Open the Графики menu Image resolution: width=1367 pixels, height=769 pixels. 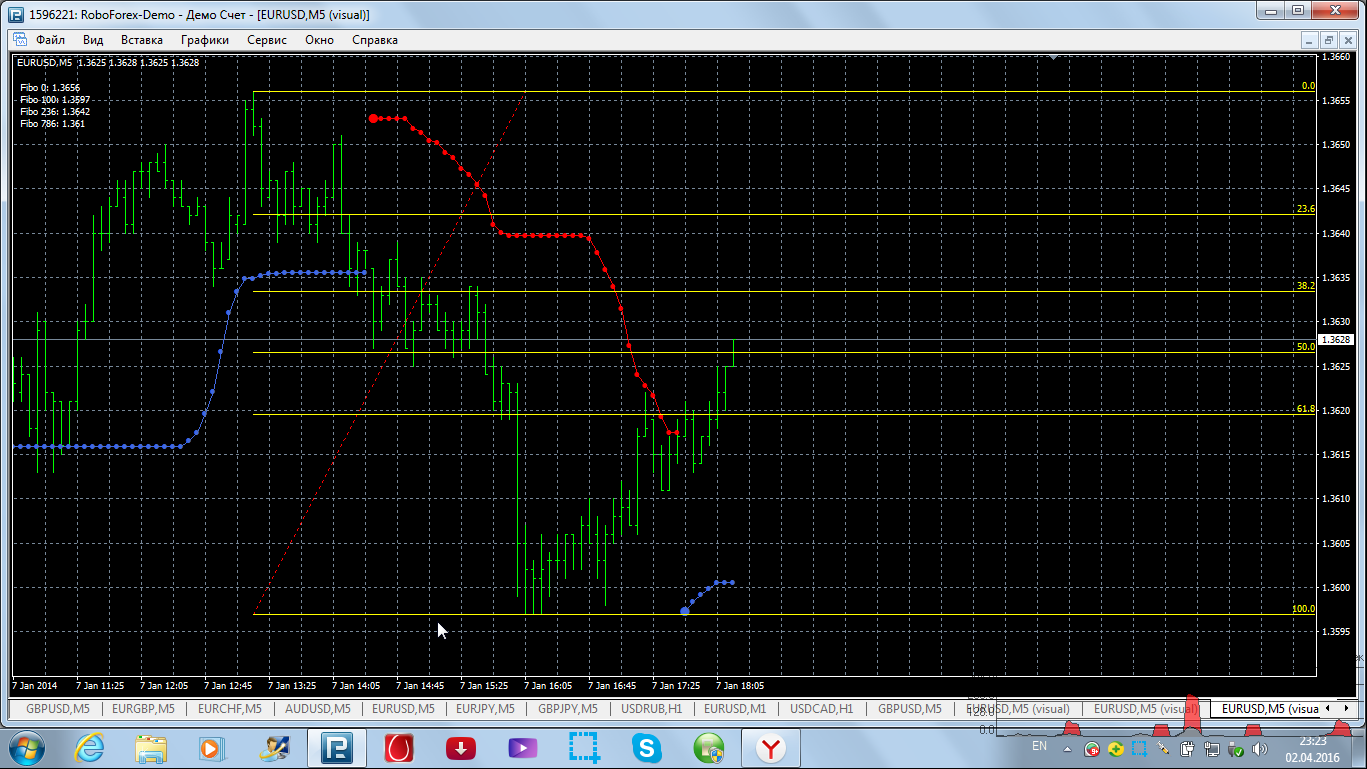click(x=205, y=40)
